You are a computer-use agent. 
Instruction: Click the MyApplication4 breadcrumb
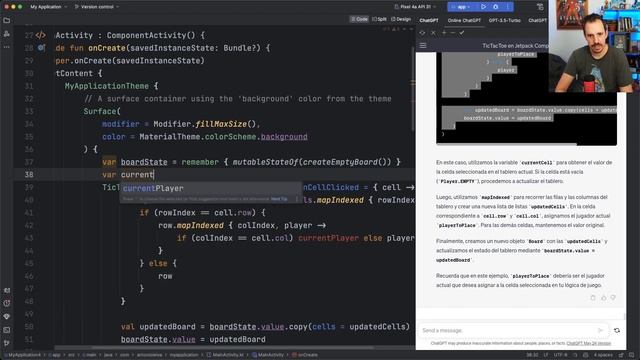(x=22, y=355)
